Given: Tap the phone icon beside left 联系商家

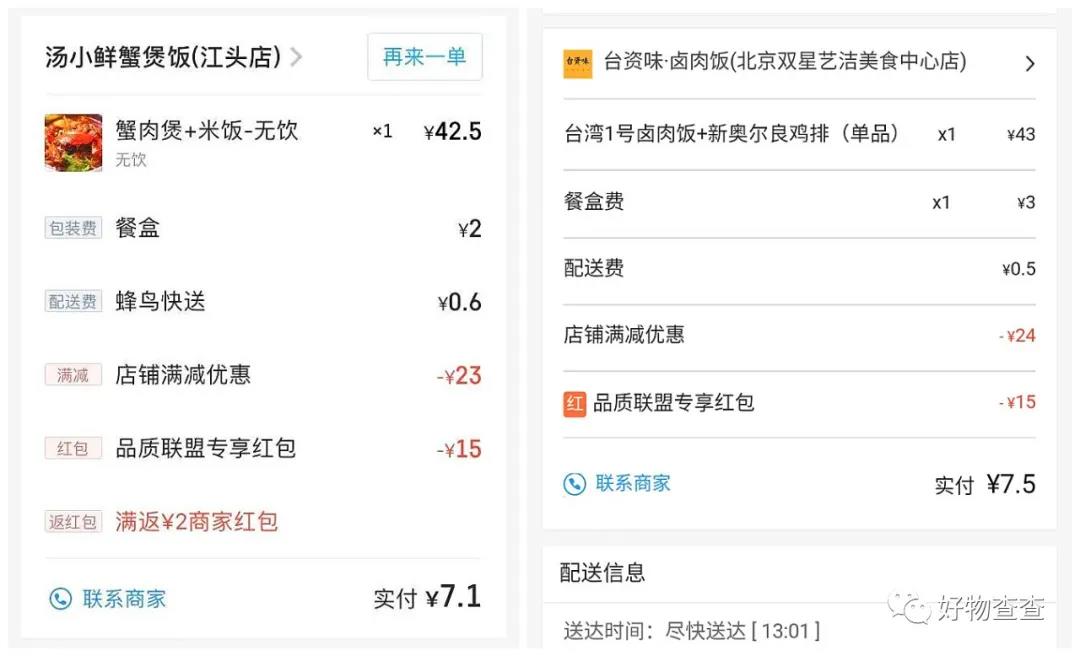Looking at the screenshot, I should coord(61,599).
